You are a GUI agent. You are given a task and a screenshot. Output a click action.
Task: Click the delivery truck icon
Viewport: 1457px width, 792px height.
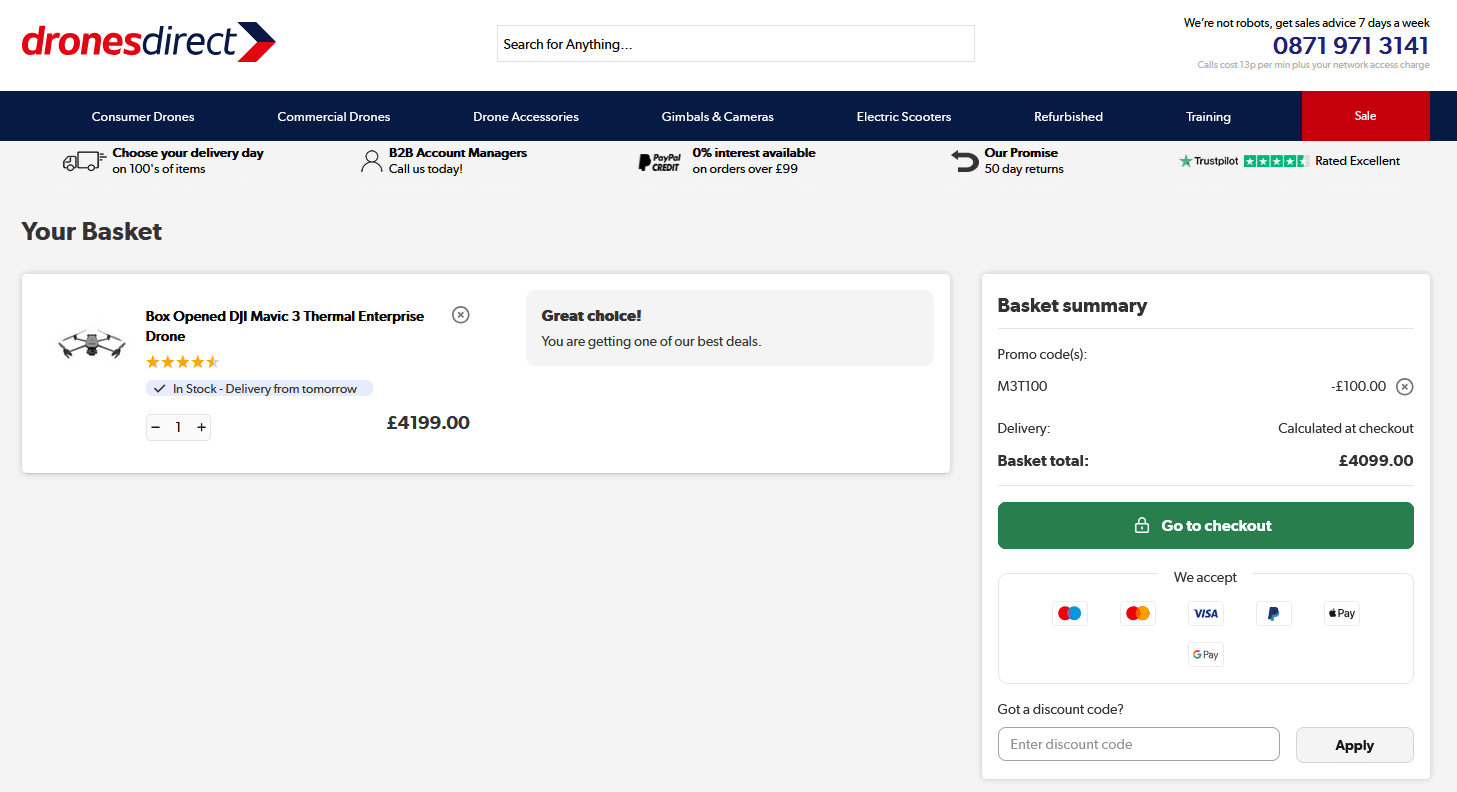click(84, 161)
